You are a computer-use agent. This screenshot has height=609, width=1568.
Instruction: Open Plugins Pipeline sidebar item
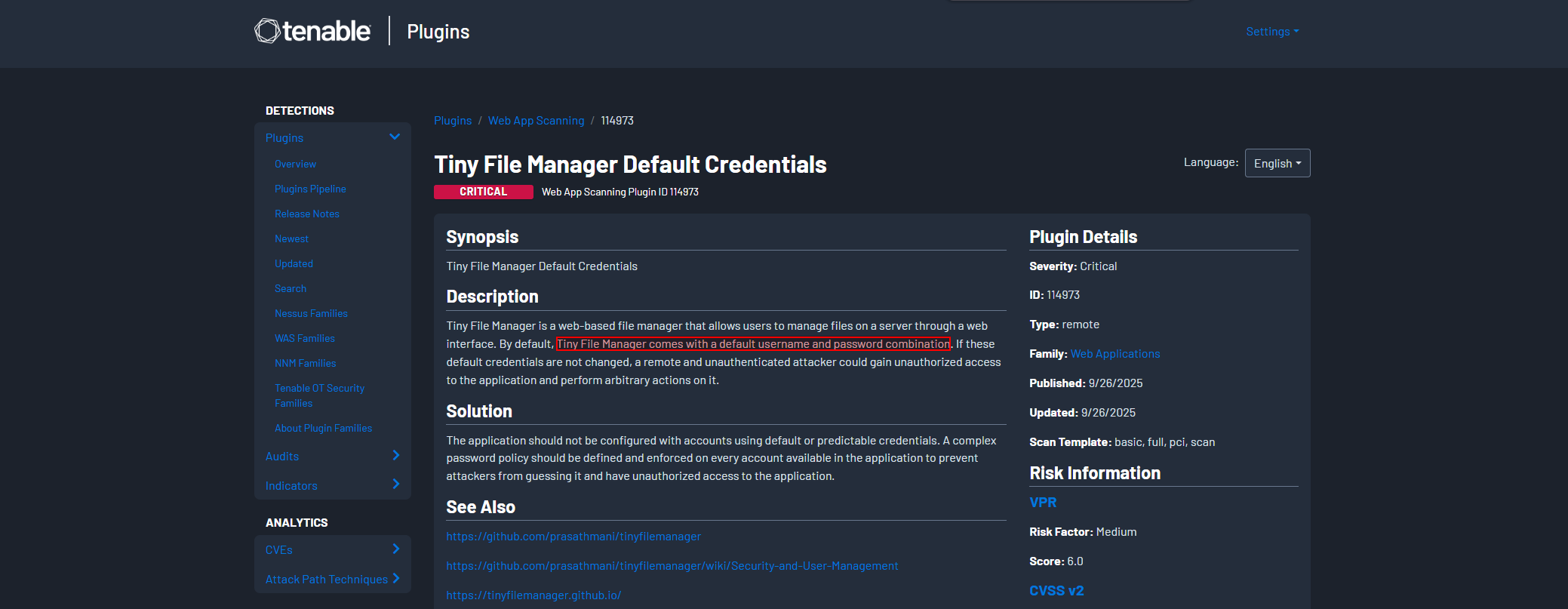point(310,189)
